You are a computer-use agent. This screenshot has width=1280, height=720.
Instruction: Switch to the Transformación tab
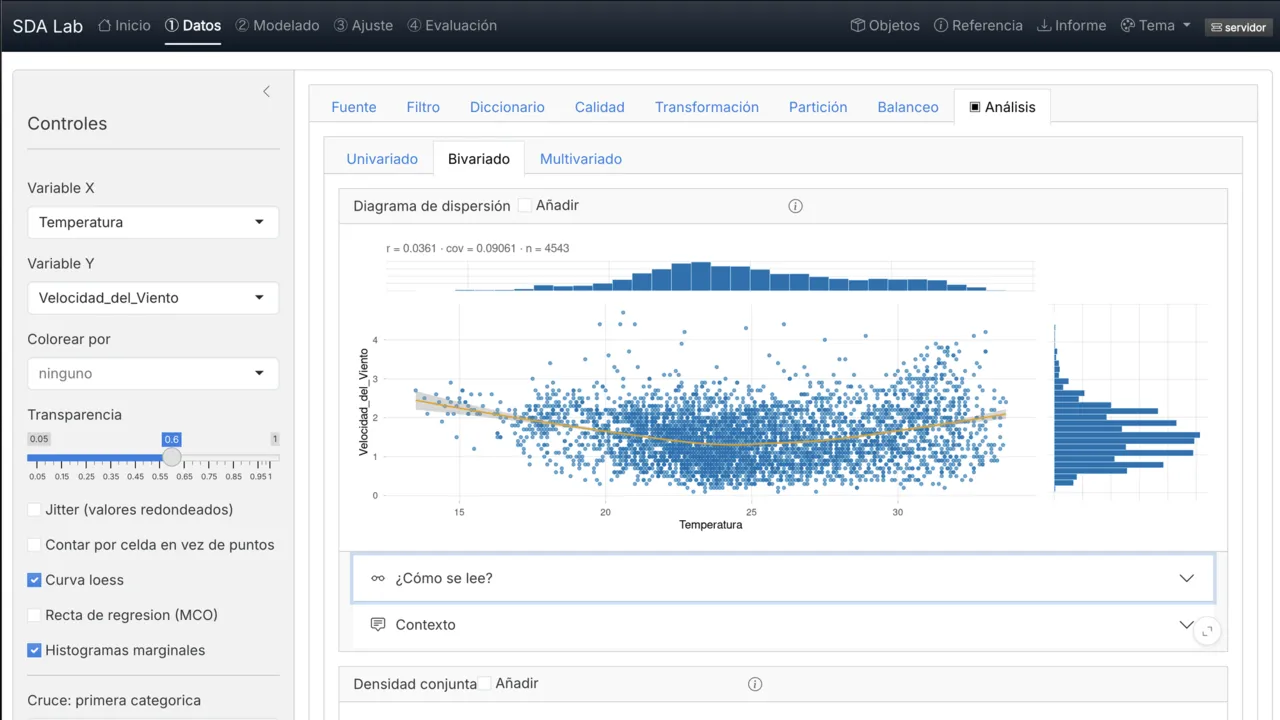(x=707, y=107)
